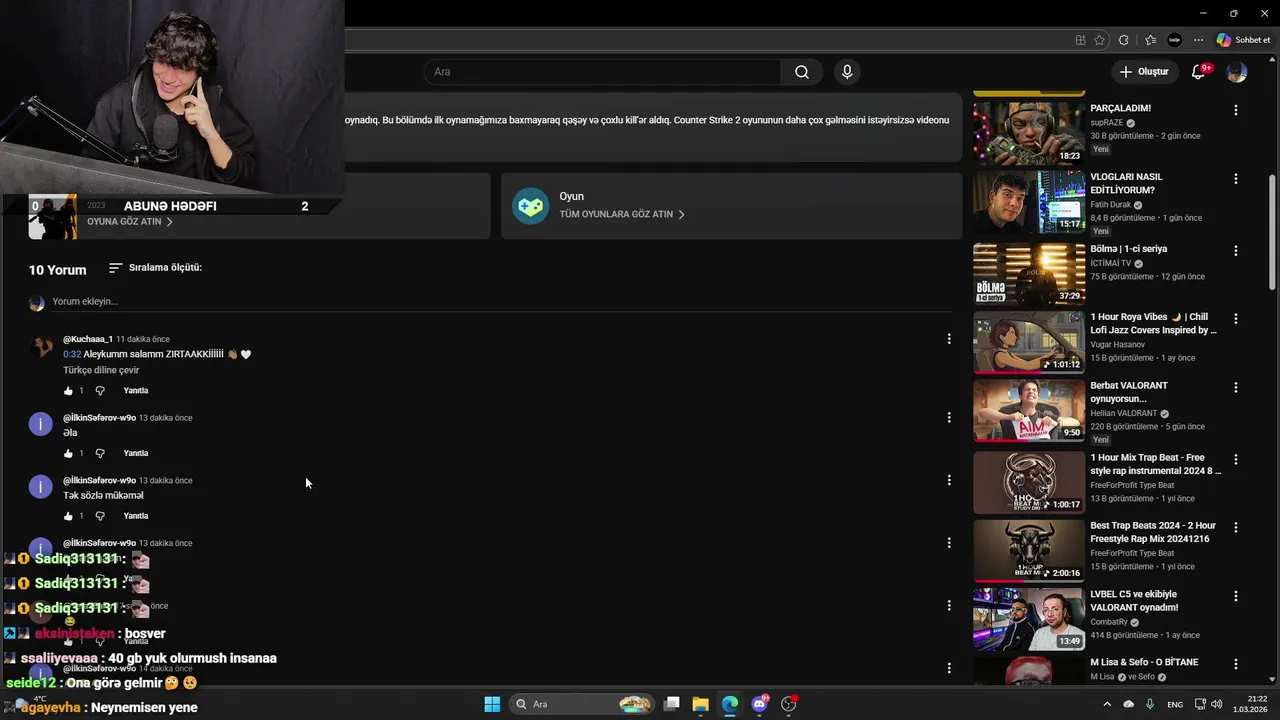Open the Oyun gaming category icon
Screen dimensions: 1280x720
(x=530, y=206)
